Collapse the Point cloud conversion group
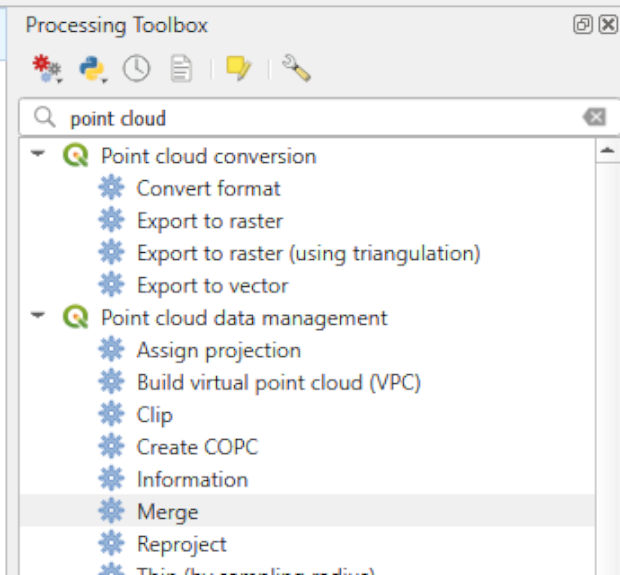This screenshot has height=575, width=620. tap(38, 155)
